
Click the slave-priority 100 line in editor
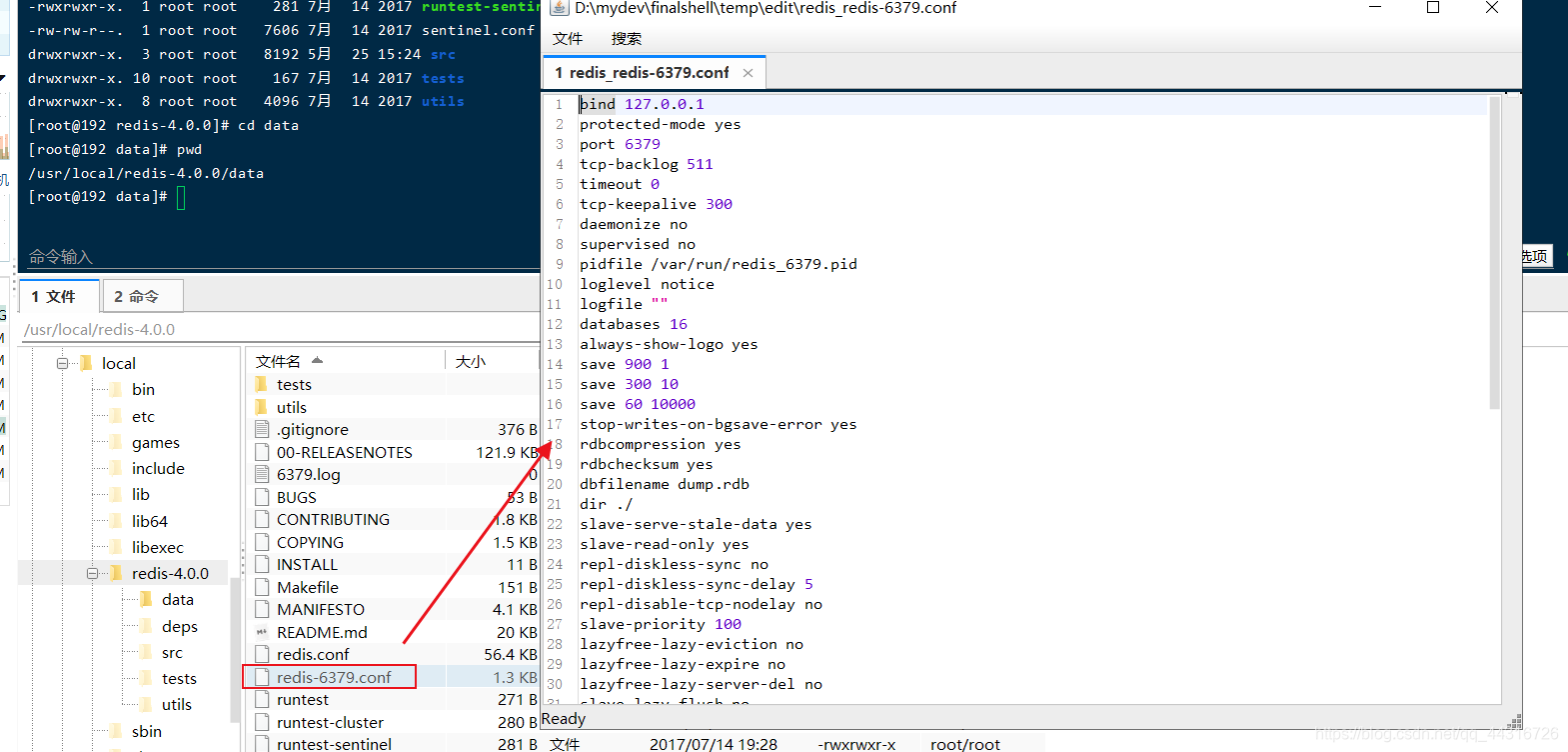[x=661, y=624]
